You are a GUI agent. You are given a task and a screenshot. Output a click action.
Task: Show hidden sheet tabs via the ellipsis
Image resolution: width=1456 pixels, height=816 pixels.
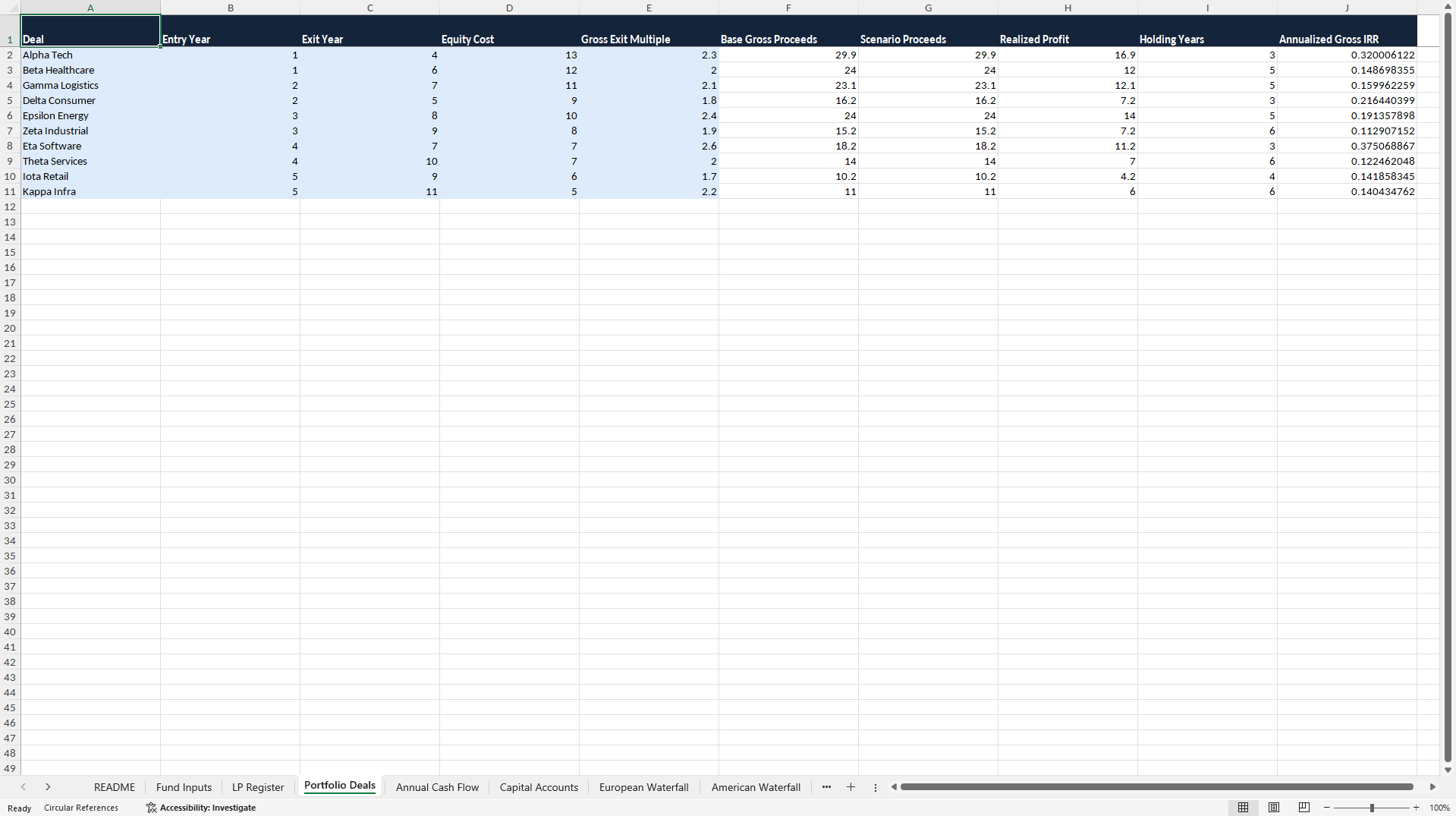click(826, 787)
